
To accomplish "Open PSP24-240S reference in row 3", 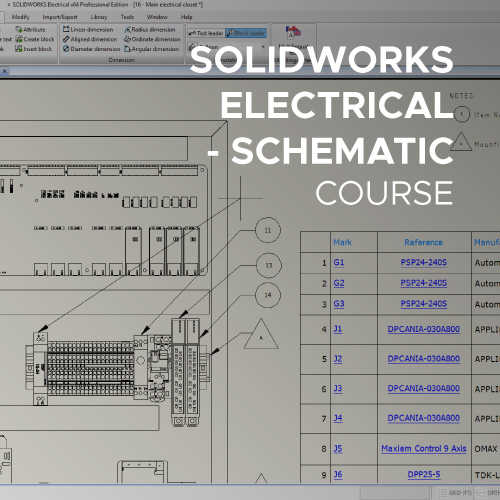I will click(x=424, y=304).
